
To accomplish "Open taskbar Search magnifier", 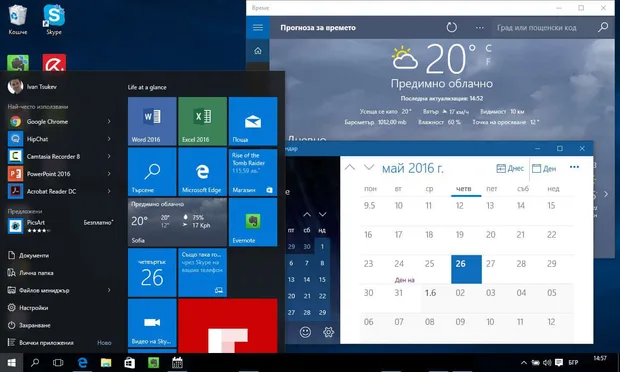I will click(35, 363).
